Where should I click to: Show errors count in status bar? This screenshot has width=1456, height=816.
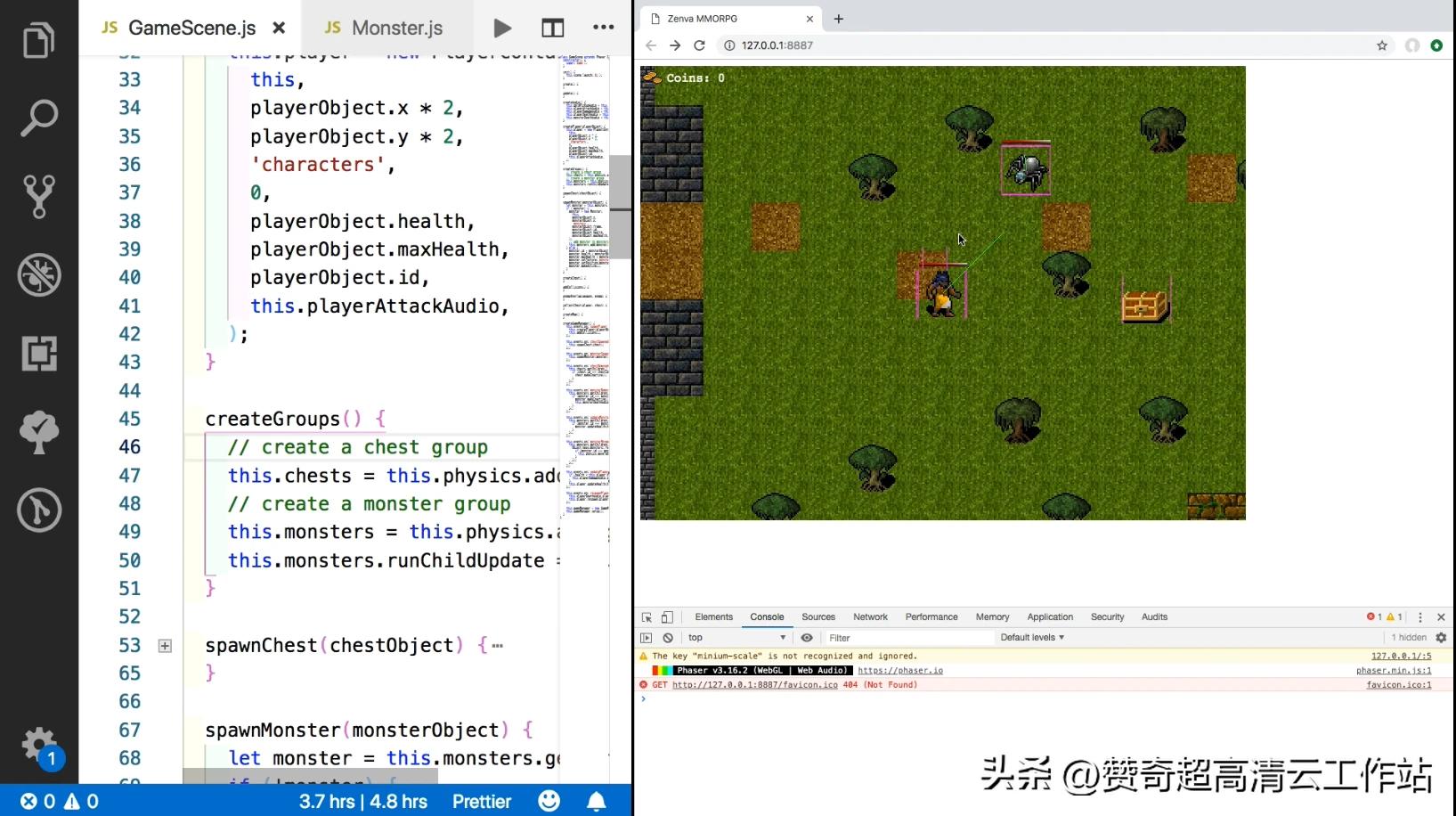coord(37,802)
